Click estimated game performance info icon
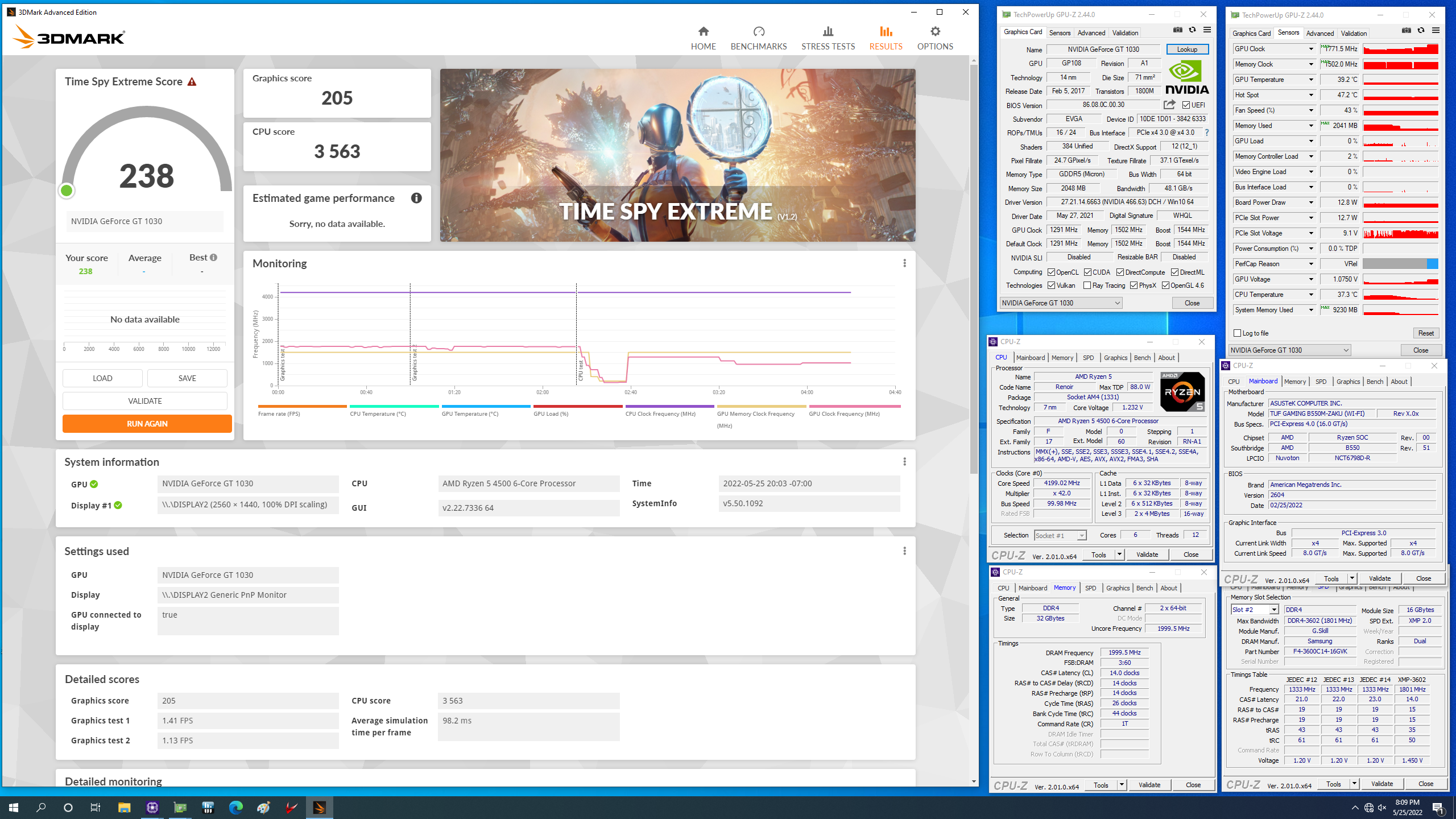 click(416, 198)
